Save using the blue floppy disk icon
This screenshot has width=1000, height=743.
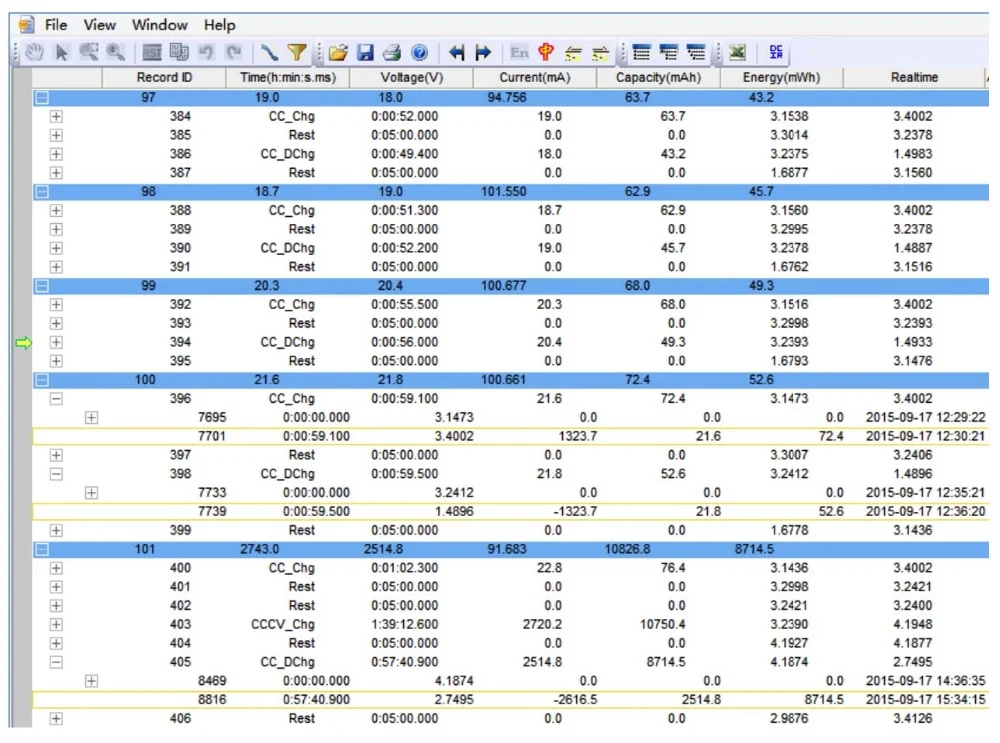click(x=365, y=52)
